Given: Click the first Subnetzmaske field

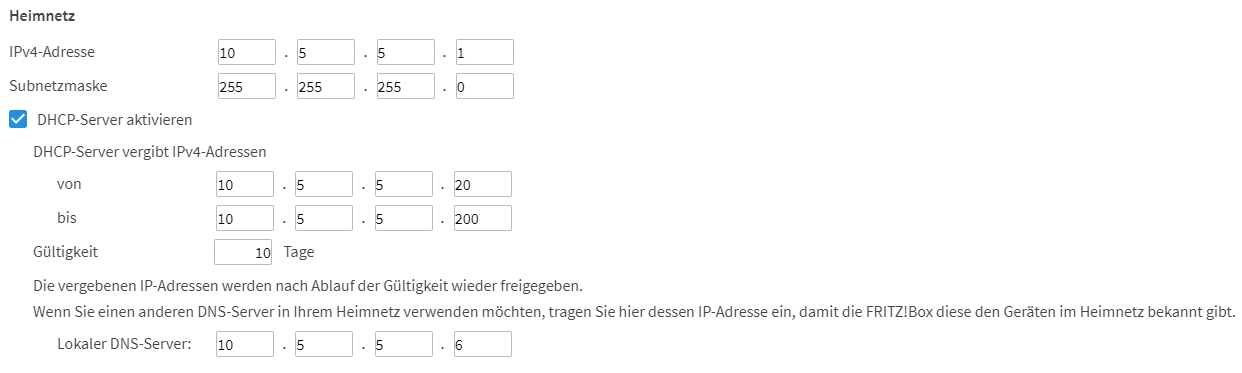Looking at the screenshot, I should (x=246, y=86).
